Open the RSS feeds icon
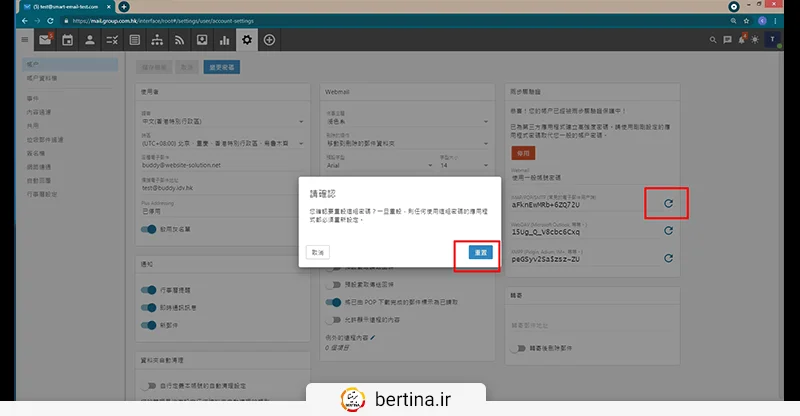This screenshot has height=416, width=800. coord(180,40)
